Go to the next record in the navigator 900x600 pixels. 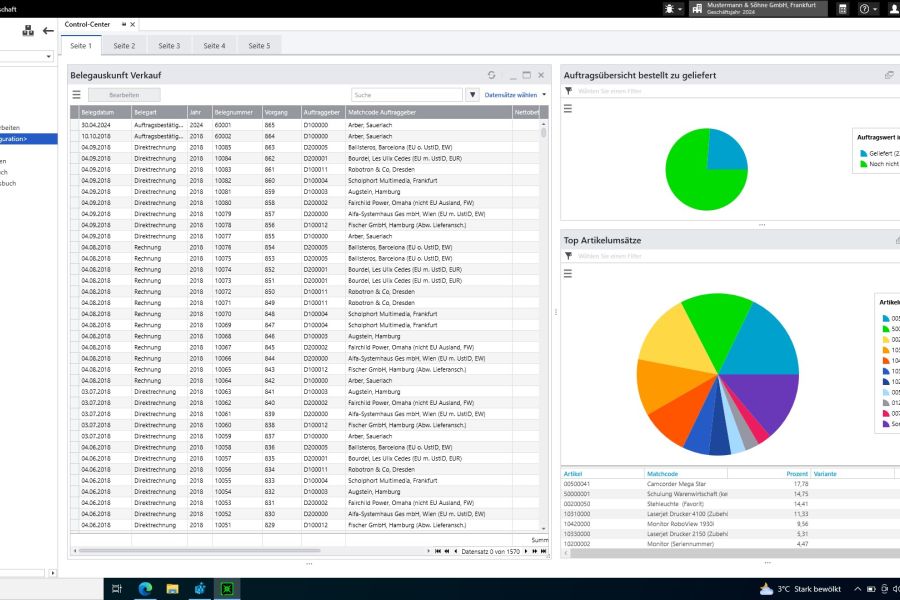pyautogui.click(x=526, y=551)
